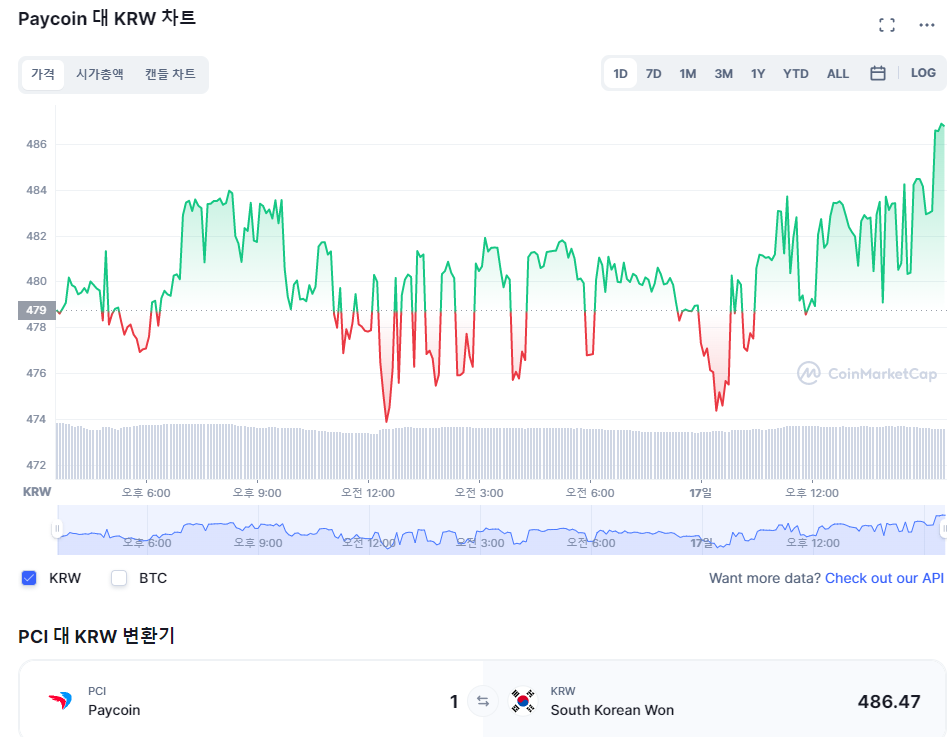Image resolution: width=952 pixels, height=737 pixels.
Task: Click the 486 y-axis price label
Action: tap(36, 144)
